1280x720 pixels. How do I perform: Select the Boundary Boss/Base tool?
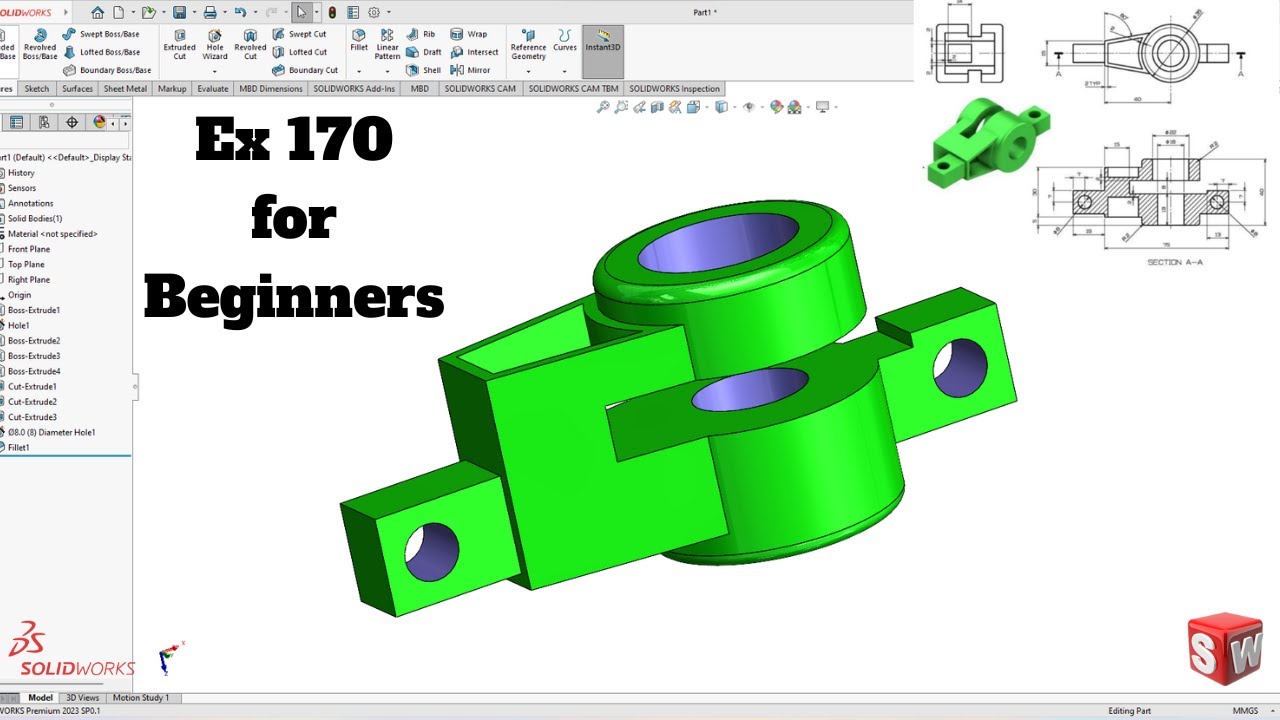(107, 70)
